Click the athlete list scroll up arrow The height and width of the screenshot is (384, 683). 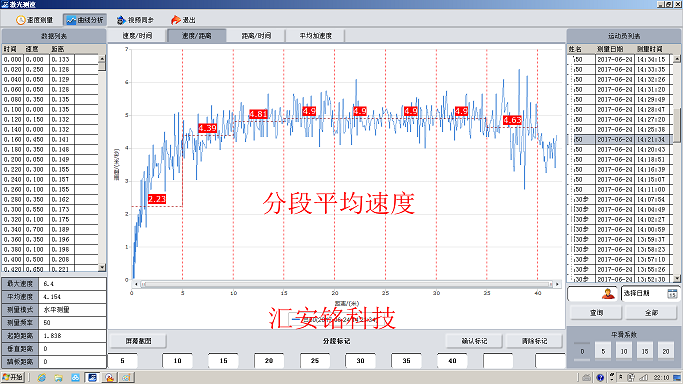click(677, 58)
